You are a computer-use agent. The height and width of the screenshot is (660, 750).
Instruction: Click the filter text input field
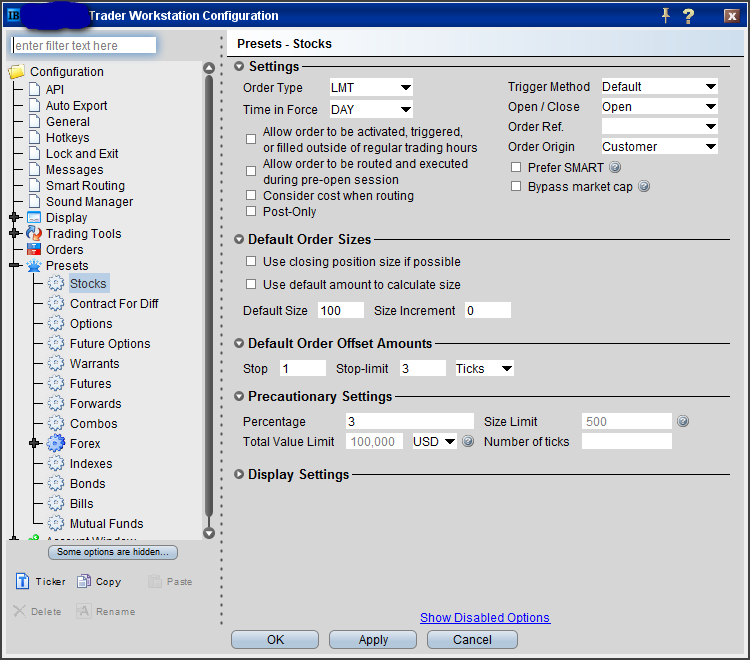(84, 45)
